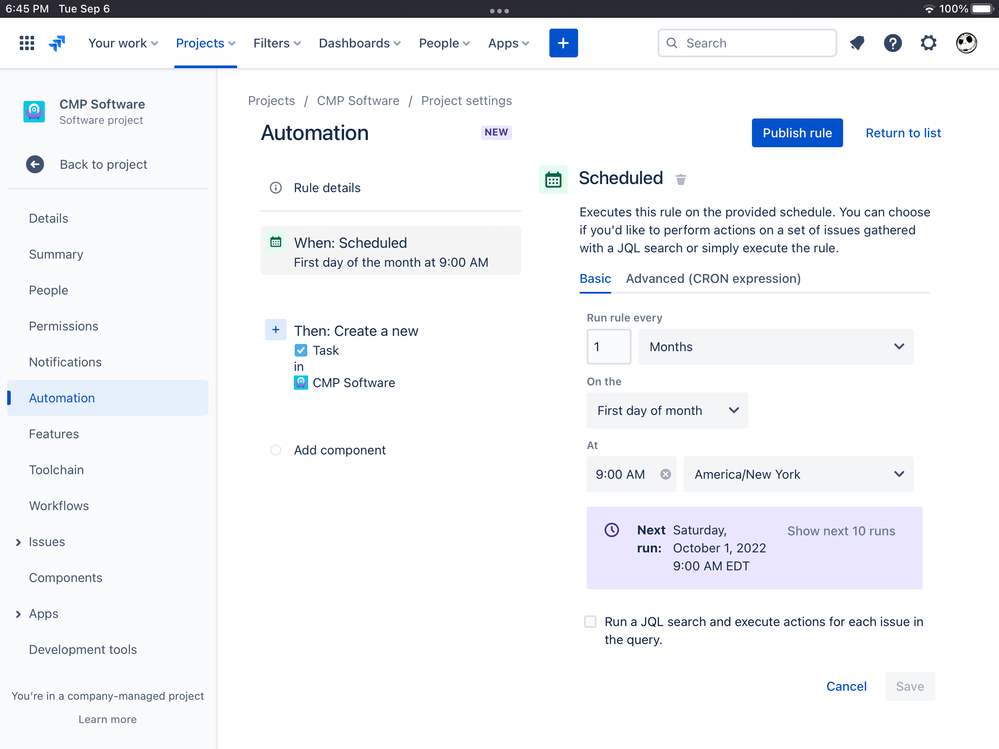Open Permissions in sidebar
Image resolution: width=999 pixels, height=749 pixels.
(64, 326)
